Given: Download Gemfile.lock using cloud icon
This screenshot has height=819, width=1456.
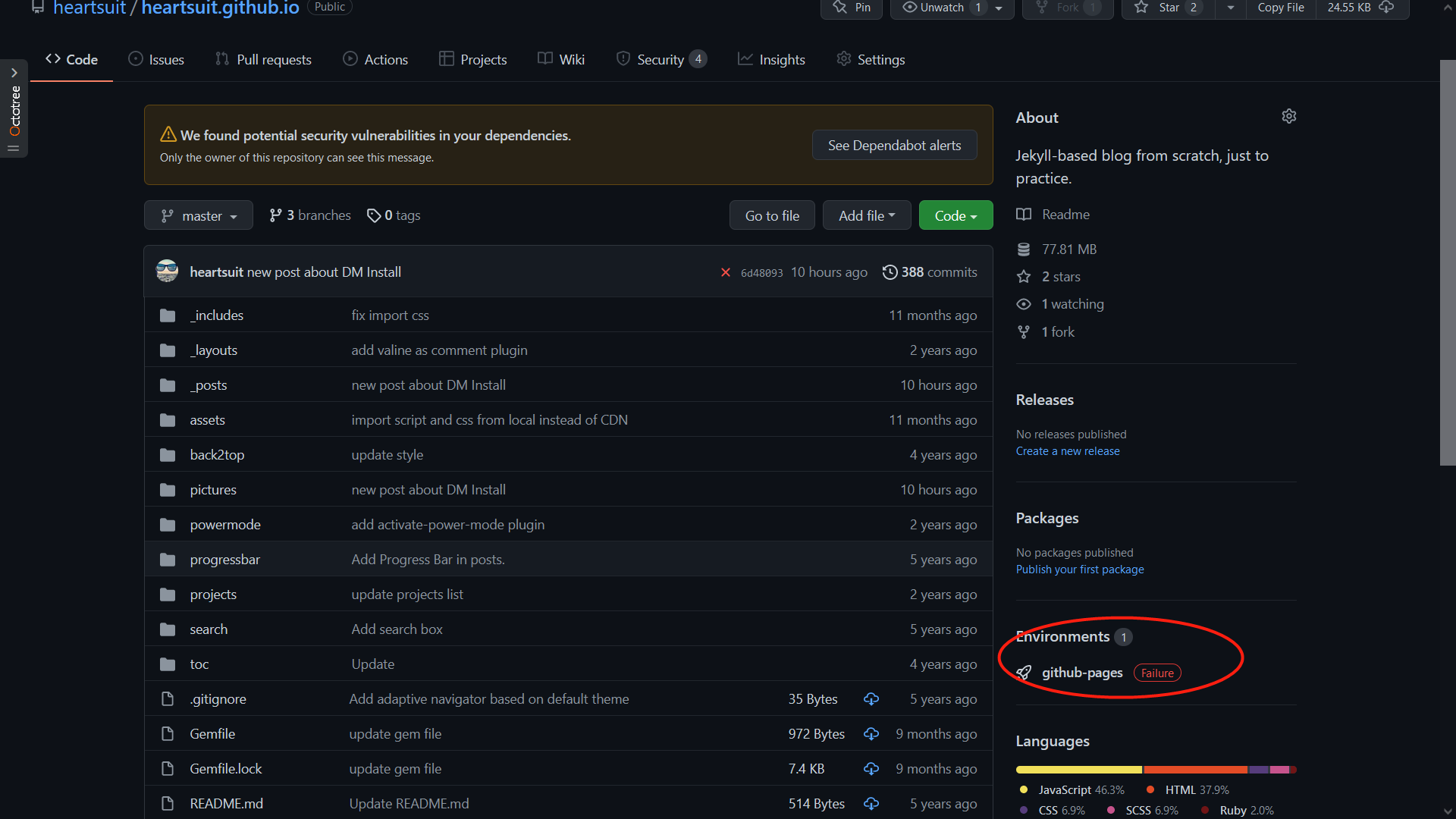Looking at the screenshot, I should pos(871,769).
